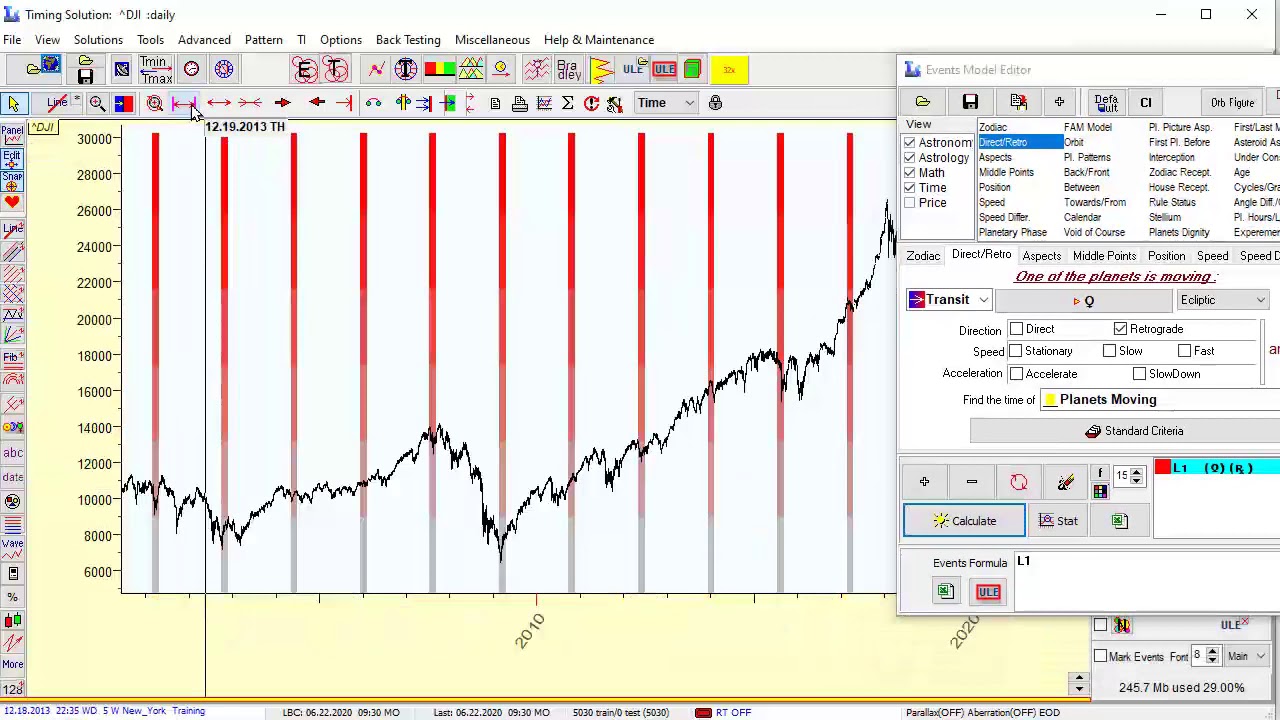Screen dimensions: 1280x720
Task: Click the red refresh cycle icon
Action: (x=1018, y=482)
